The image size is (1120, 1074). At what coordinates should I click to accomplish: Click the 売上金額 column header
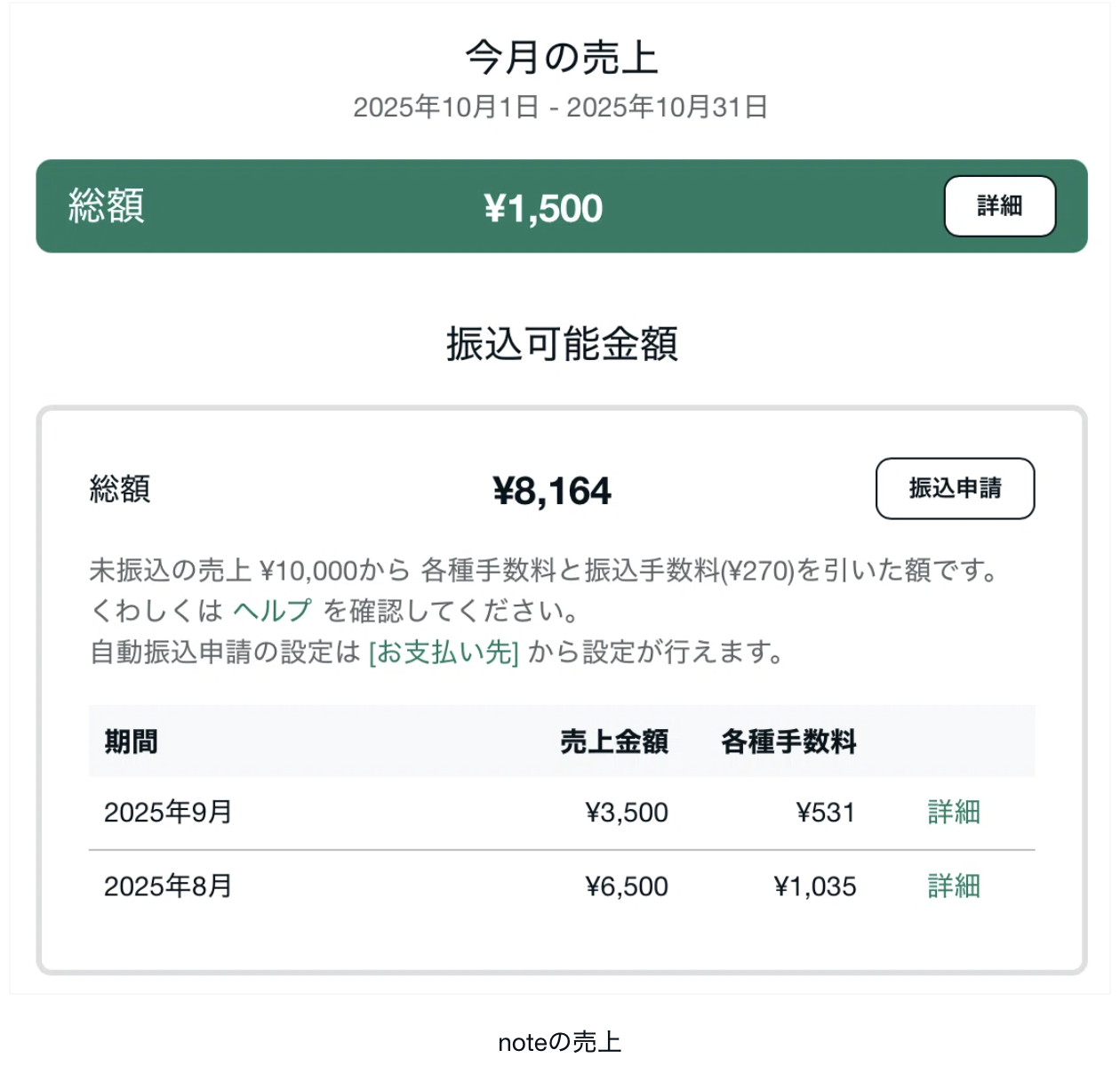pos(614,741)
